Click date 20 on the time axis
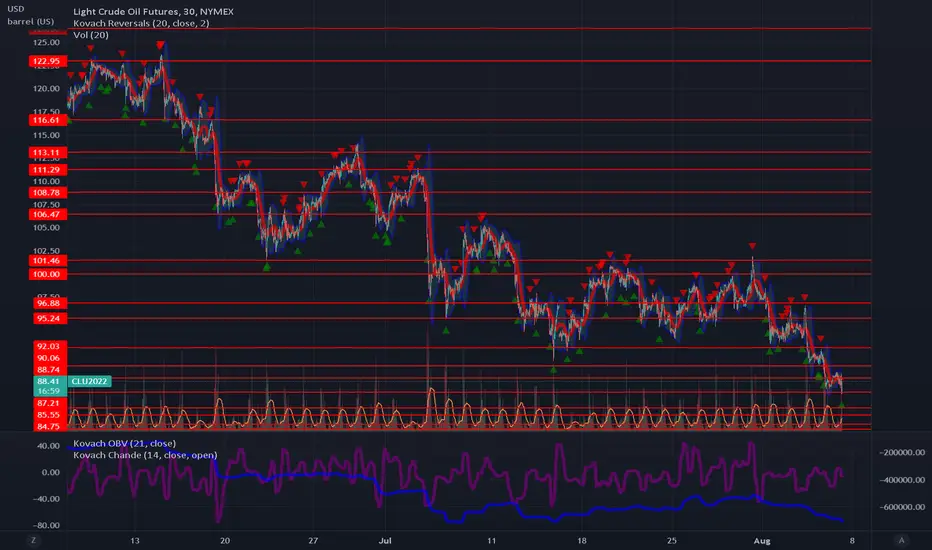This screenshot has height=550, width=932. [x=225, y=540]
